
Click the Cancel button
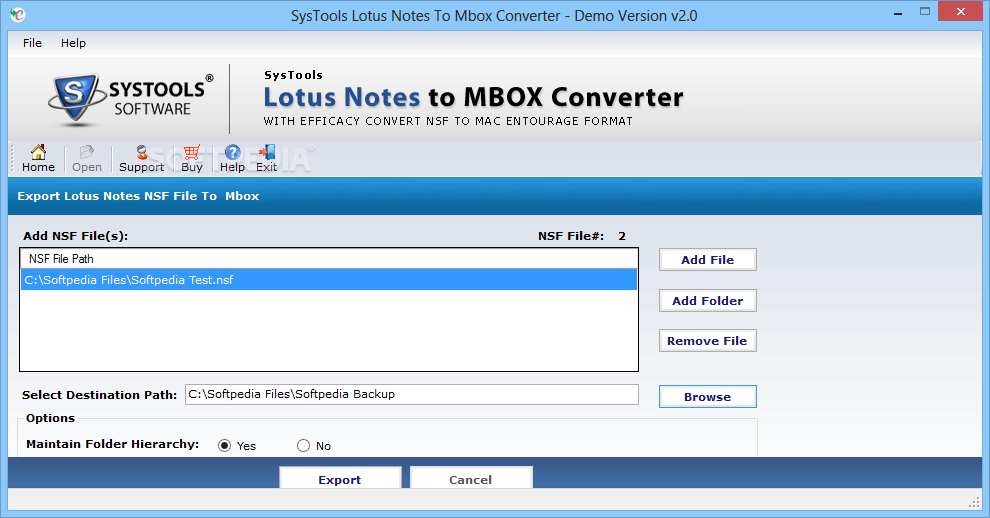tap(471, 479)
